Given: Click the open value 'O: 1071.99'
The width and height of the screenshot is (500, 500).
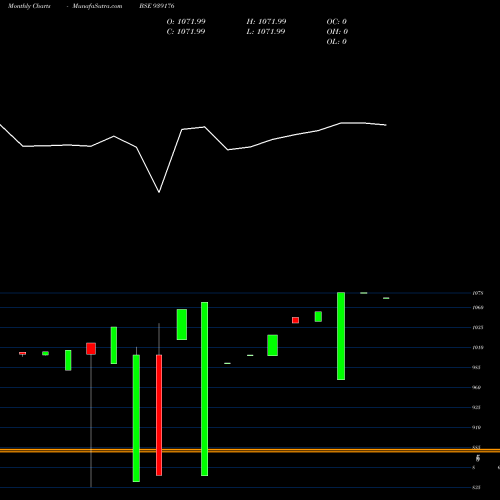Looking at the screenshot, I should (x=186, y=22).
